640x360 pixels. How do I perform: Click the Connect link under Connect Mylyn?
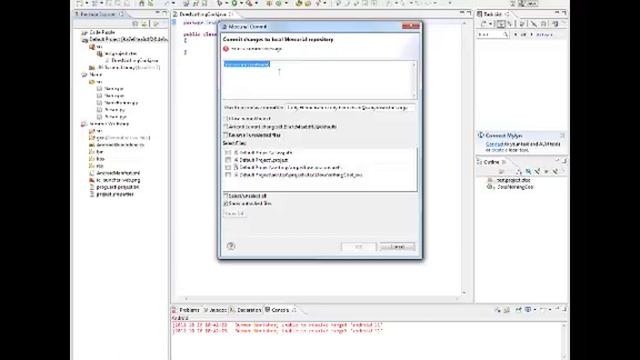[494, 144]
